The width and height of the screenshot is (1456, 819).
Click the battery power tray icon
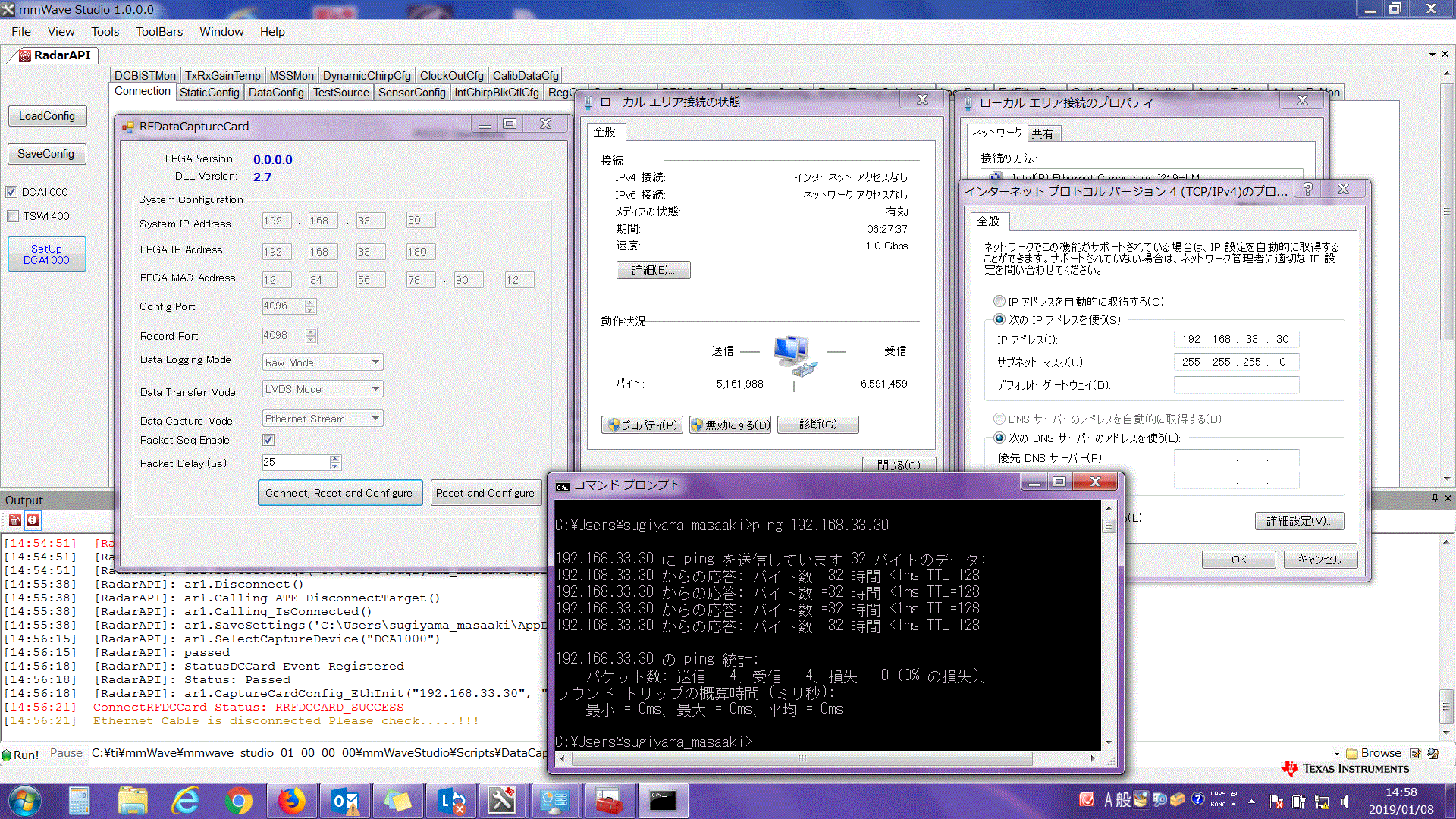pyautogui.click(x=1299, y=802)
